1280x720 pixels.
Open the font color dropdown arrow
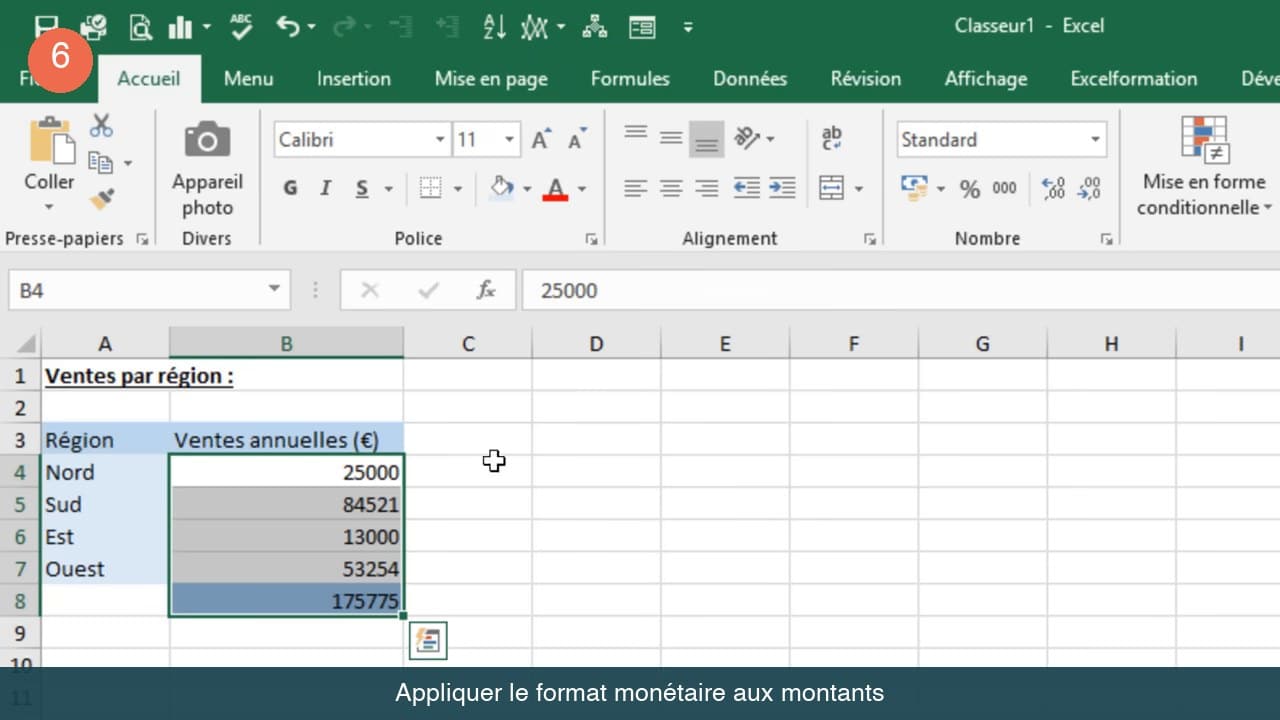(582, 188)
